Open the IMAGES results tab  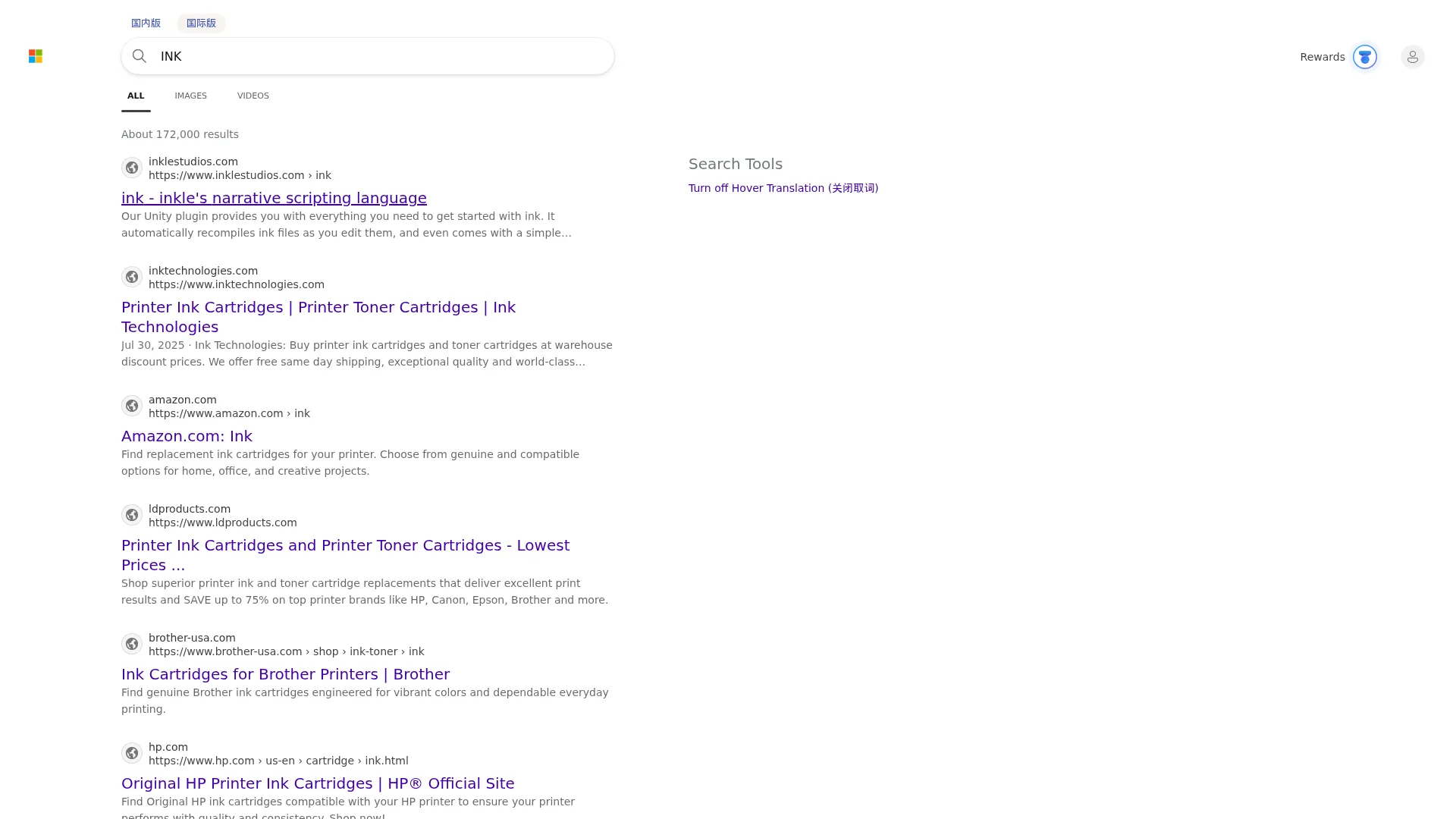pyautogui.click(x=190, y=96)
